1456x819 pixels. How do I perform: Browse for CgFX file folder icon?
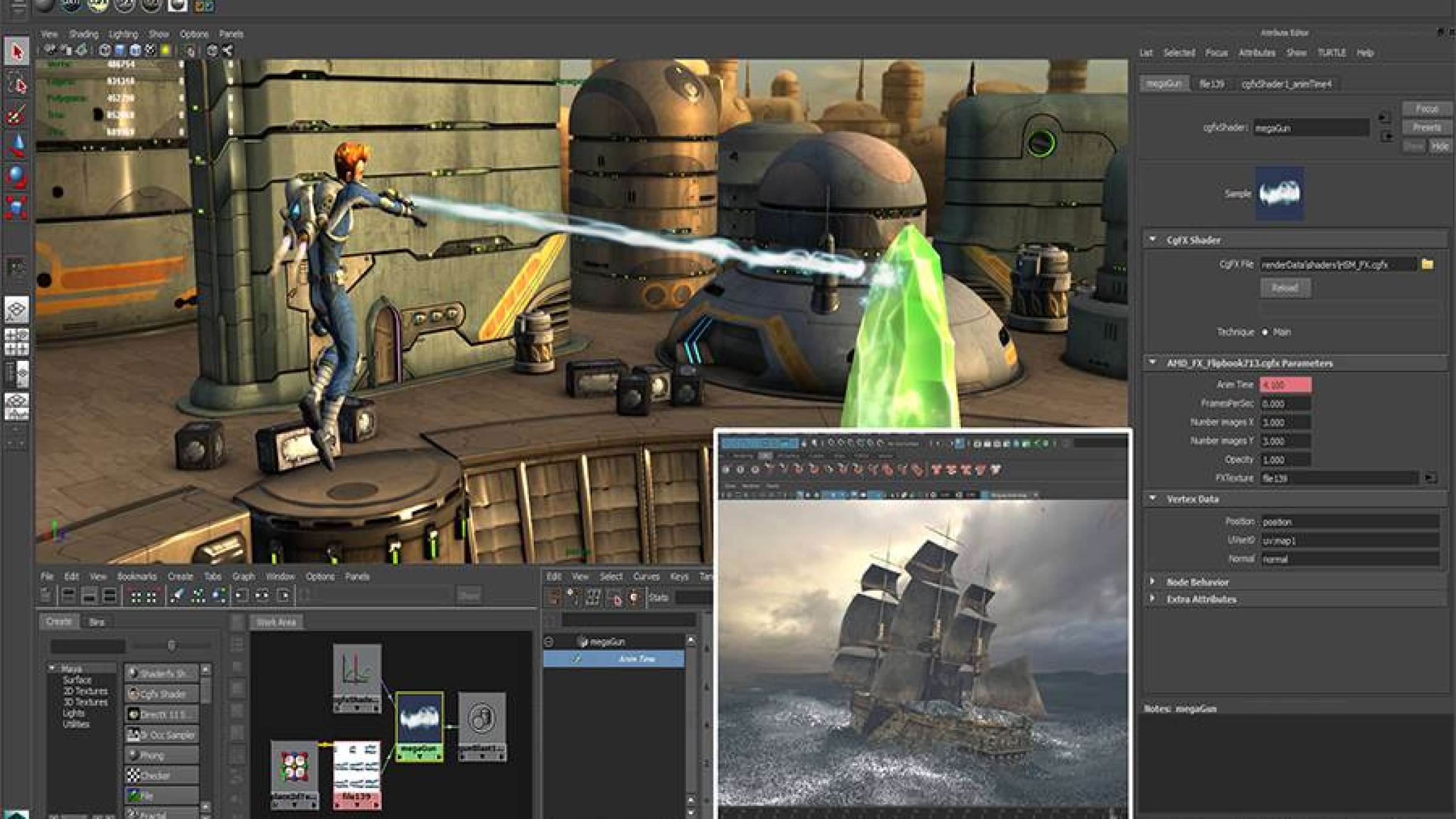point(1427,265)
